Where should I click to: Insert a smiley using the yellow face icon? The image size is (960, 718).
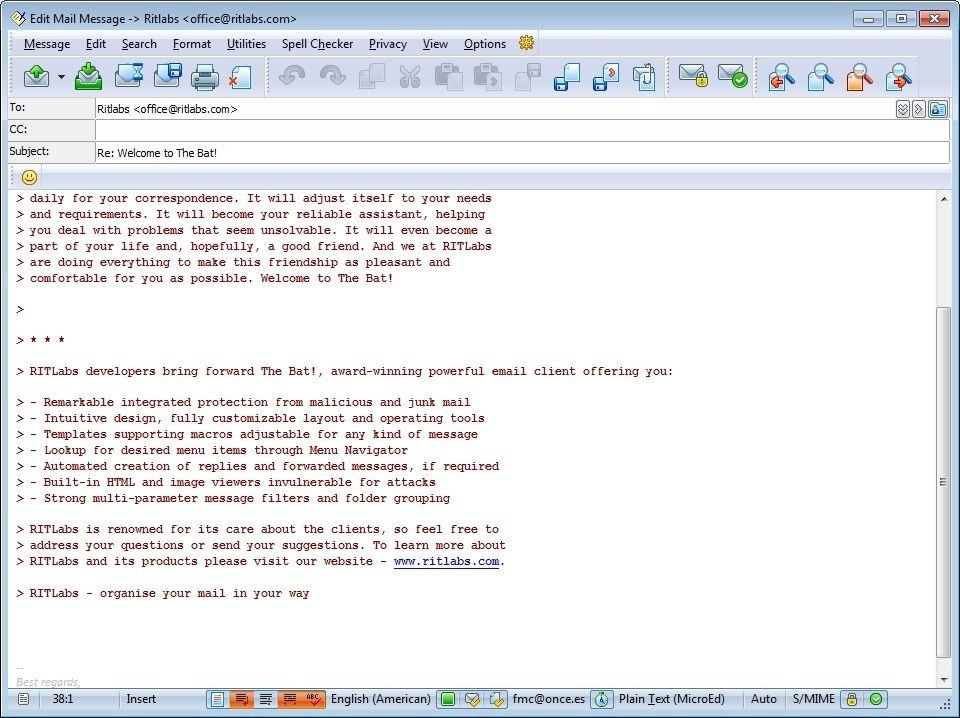[x=29, y=178]
